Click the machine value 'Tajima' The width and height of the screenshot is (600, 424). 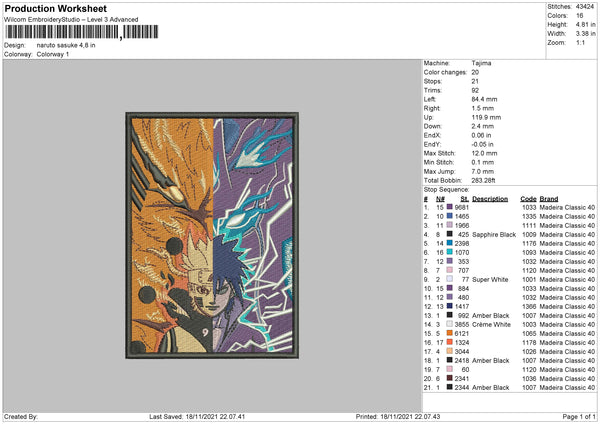(481, 63)
